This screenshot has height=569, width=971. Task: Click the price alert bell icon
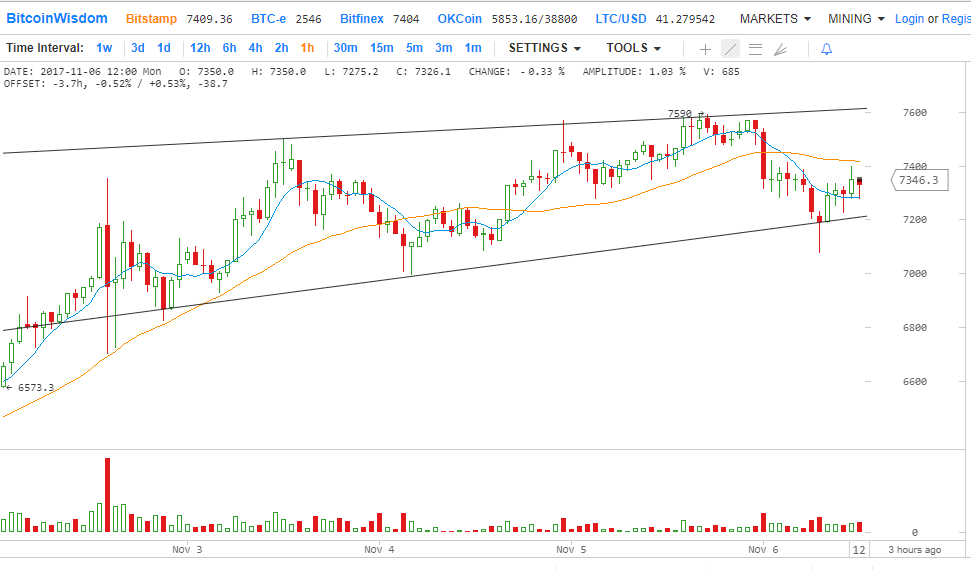tap(826, 48)
